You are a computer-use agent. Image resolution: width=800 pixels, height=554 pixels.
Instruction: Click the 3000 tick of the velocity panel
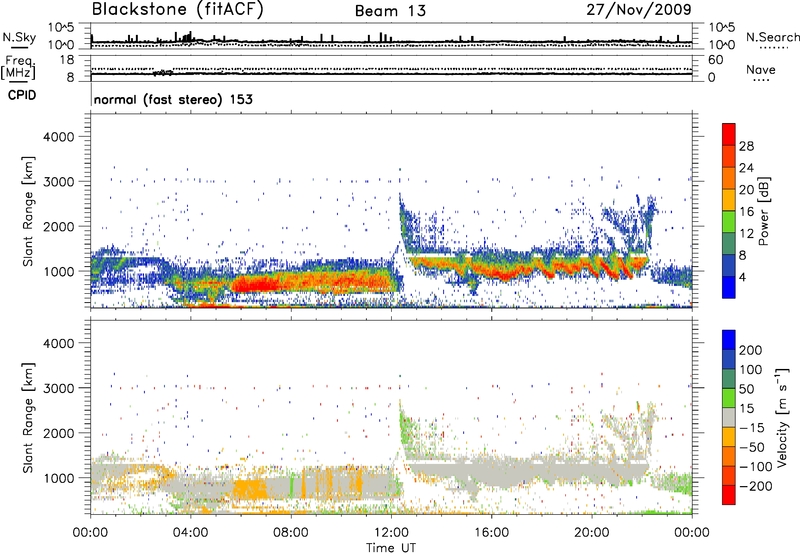pyautogui.click(x=58, y=388)
